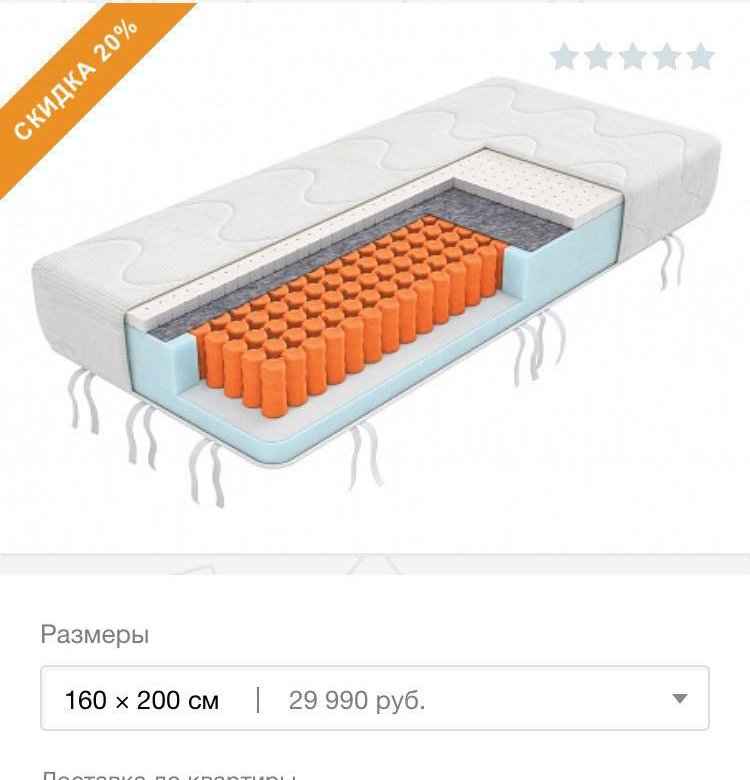The height and width of the screenshot is (780, 750).
Task: Click the quilted white mattress cover
Action: pos(300,180)
